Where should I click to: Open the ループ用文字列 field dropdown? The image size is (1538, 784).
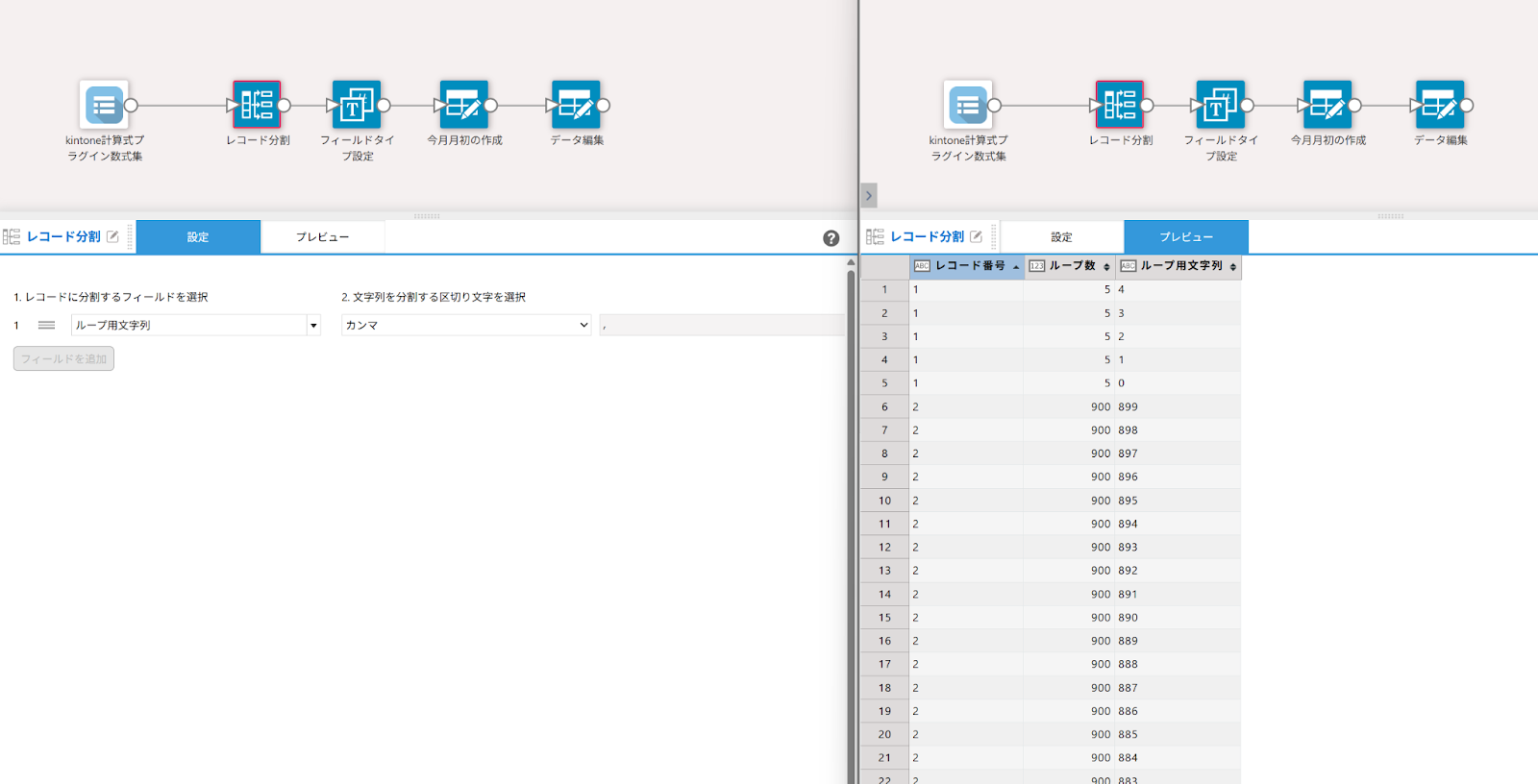[313, 326]
